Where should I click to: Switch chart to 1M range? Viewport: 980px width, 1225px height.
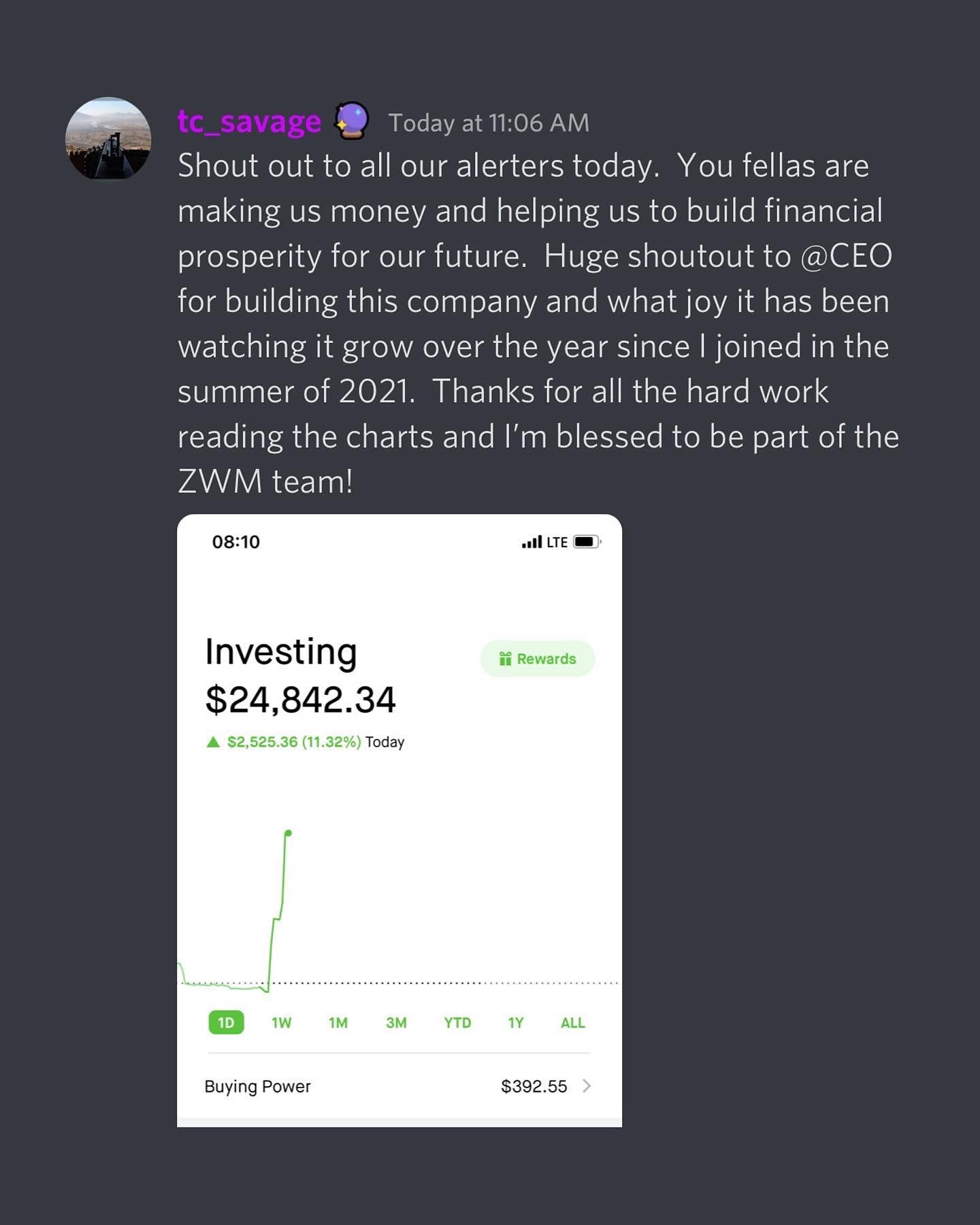338,1022
